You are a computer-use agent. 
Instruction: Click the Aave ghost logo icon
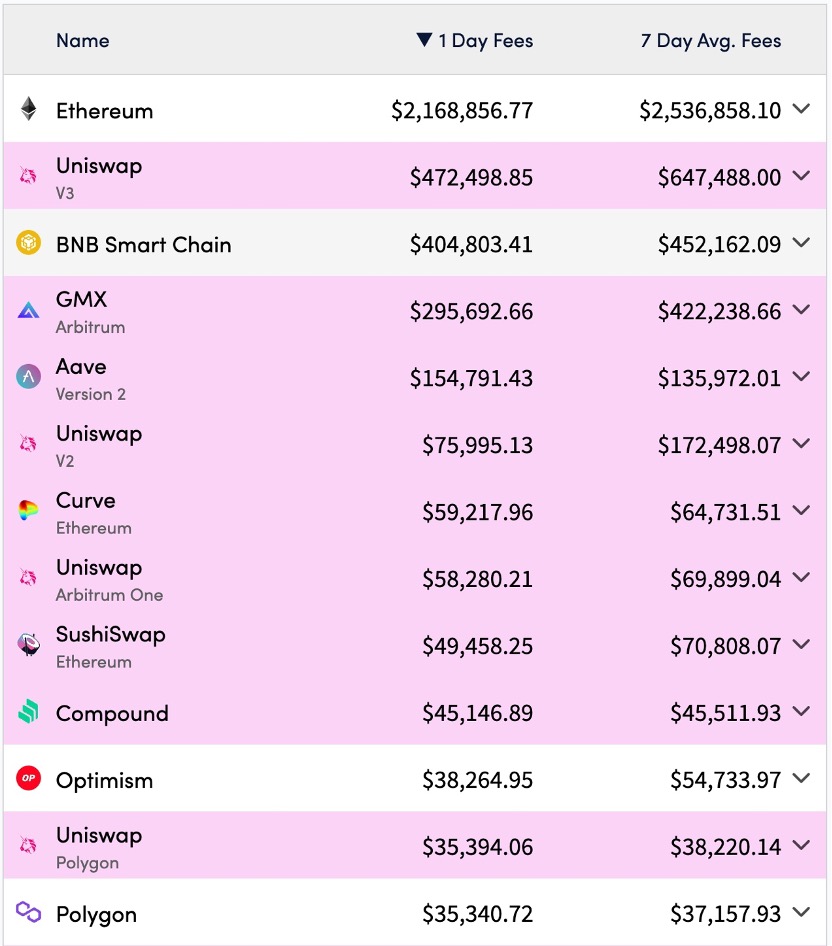click(28, 378)
